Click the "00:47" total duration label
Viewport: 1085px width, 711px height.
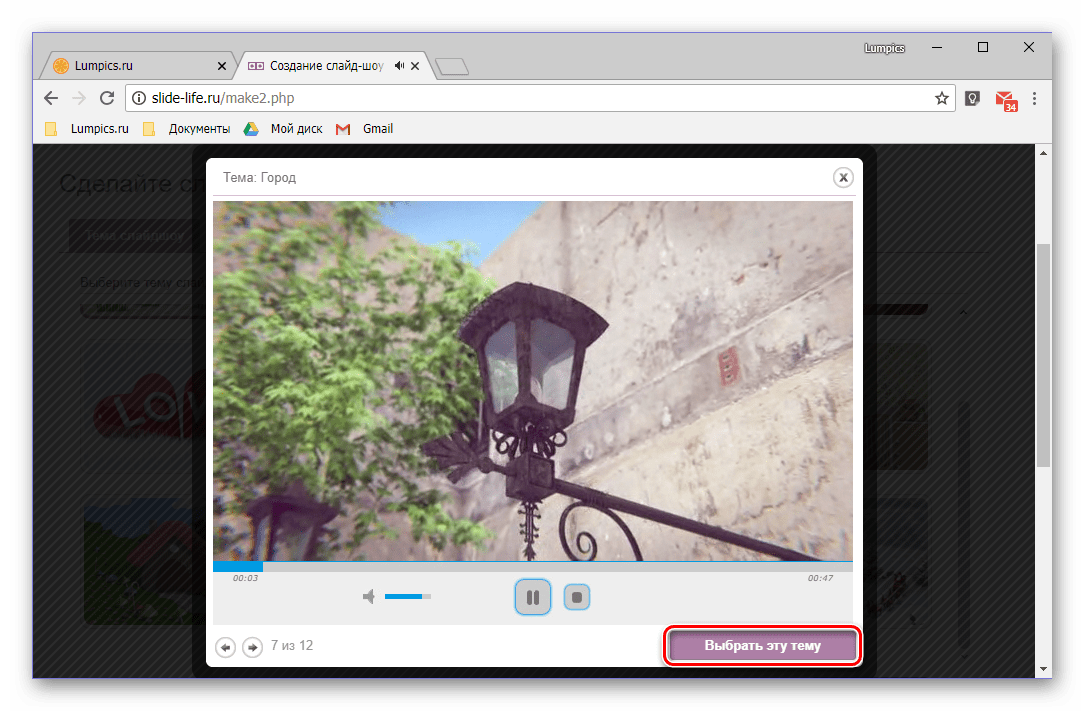tap(820, 578)
